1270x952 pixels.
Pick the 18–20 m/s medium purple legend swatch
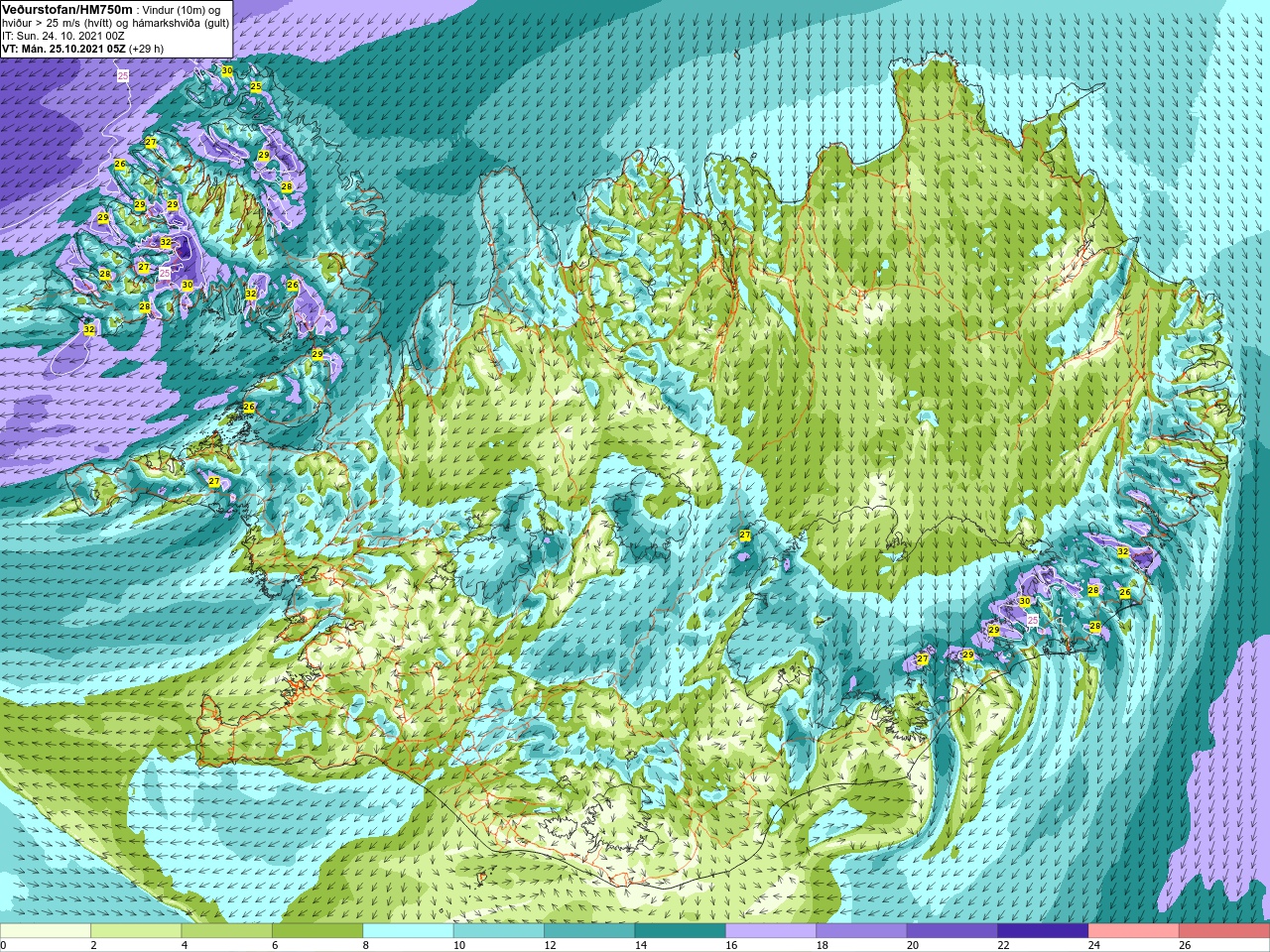[x=861, y=930]
